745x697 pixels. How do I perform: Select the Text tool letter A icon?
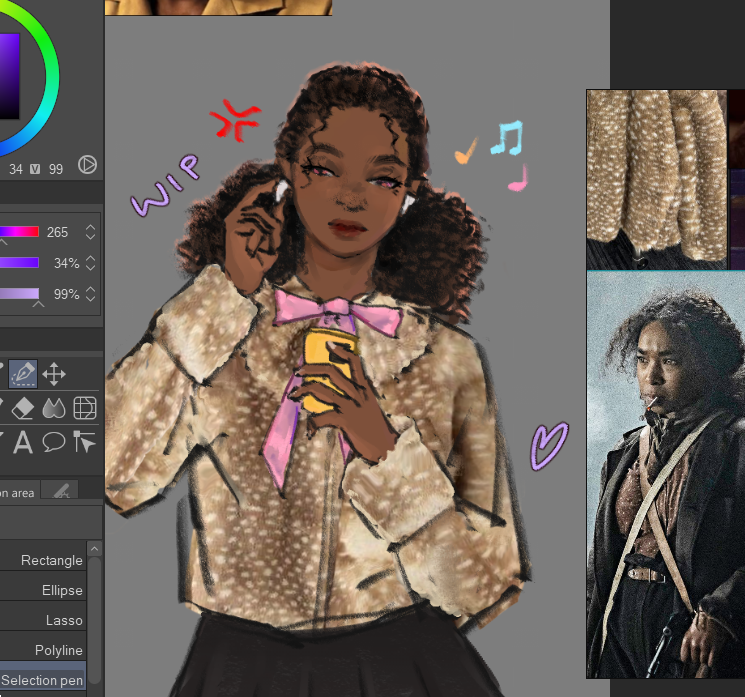pyautogui.click(x=22, y=443)
